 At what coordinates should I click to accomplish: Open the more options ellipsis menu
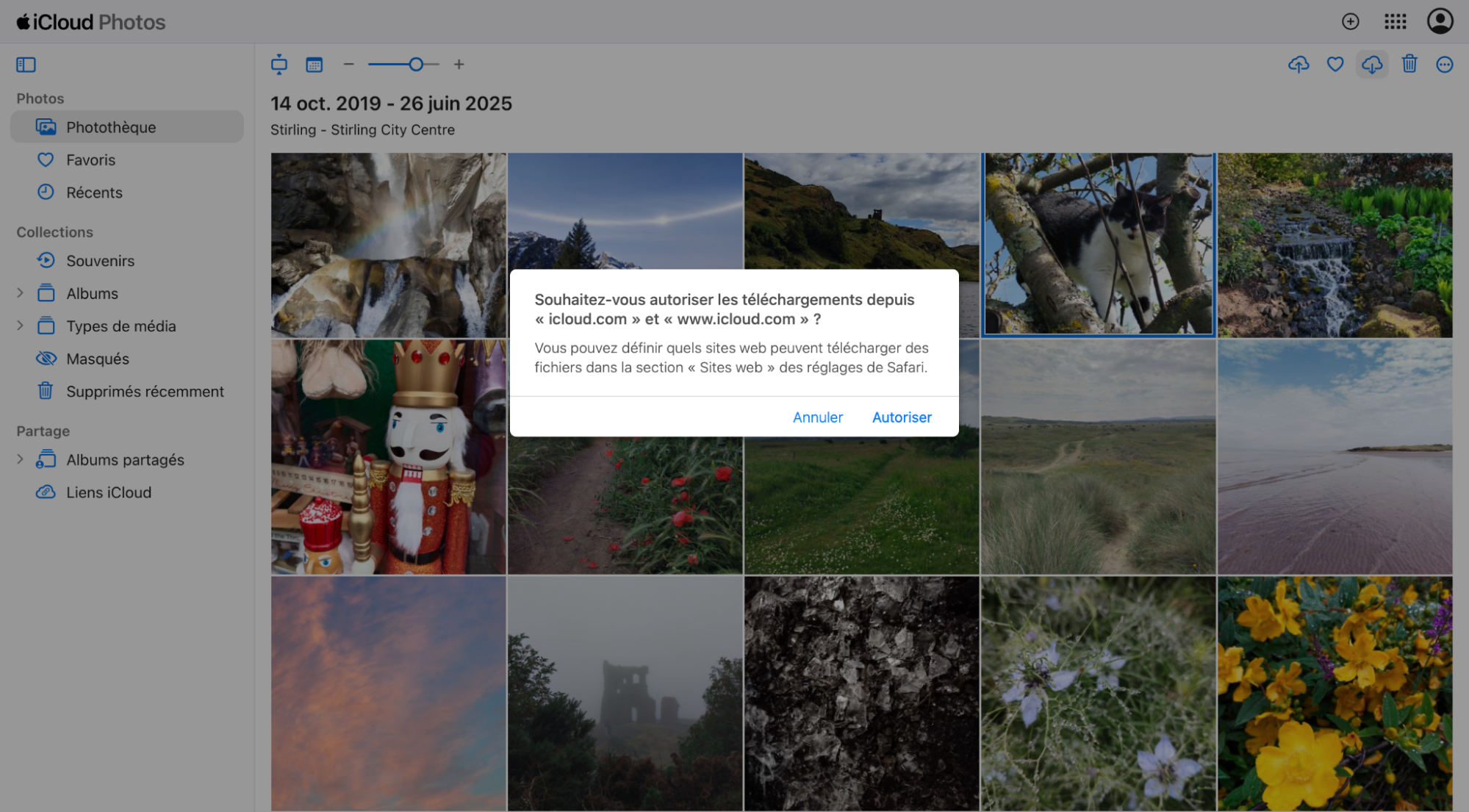(x=1444, y=65)
